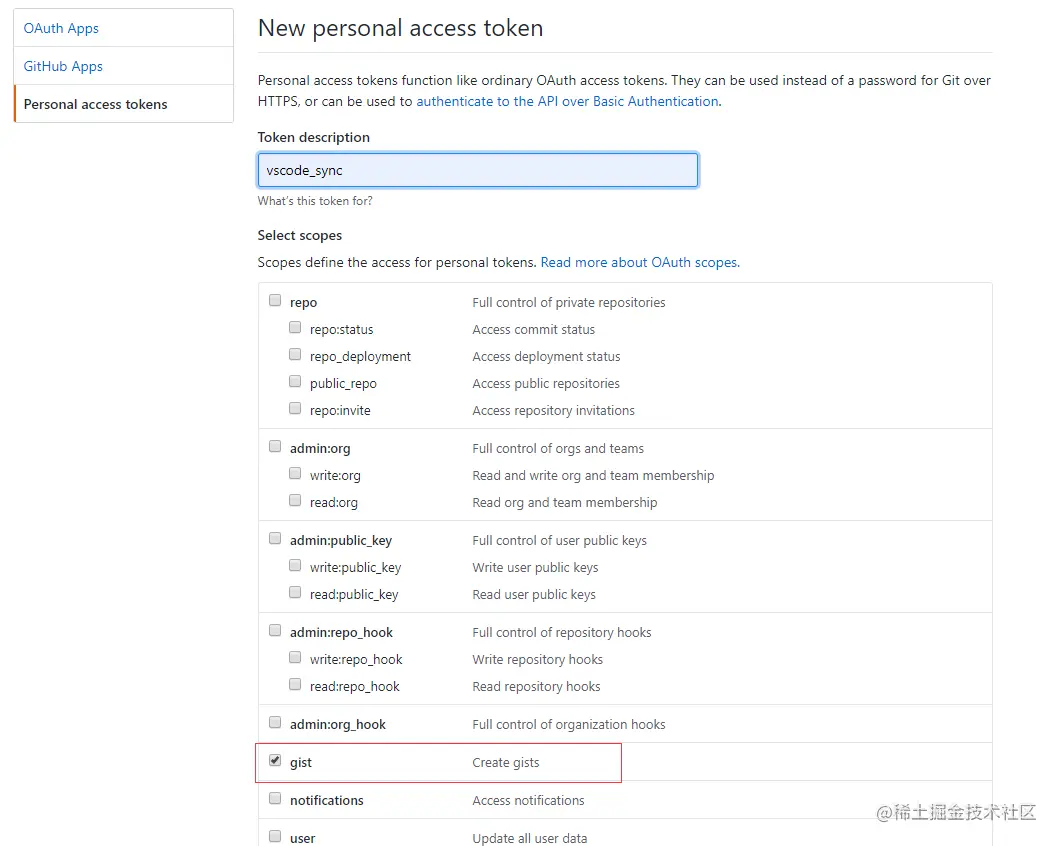
Task: Check the repo:status scope
Action: click(x=295, y=327)
